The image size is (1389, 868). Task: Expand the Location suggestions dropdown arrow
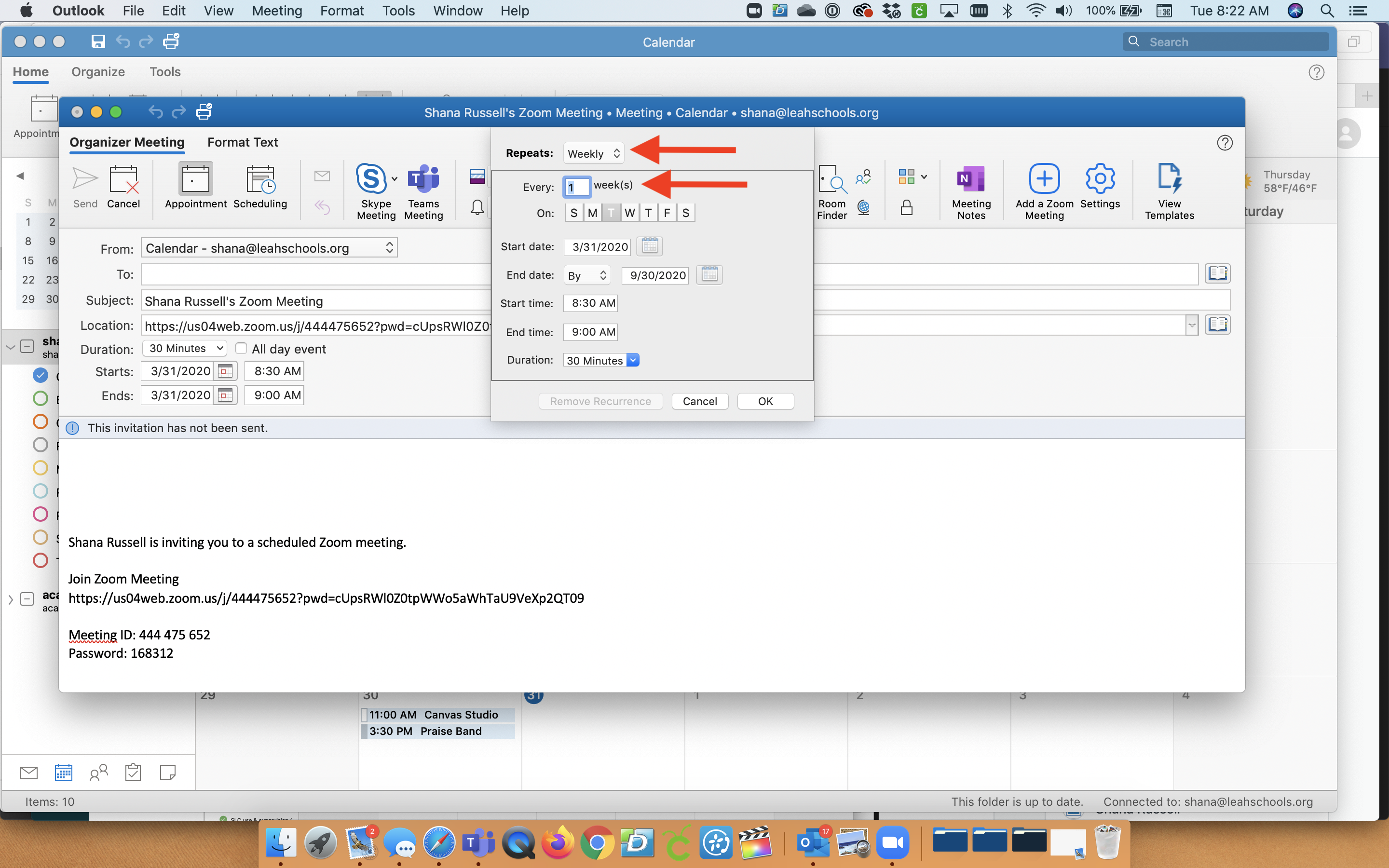pos(1192,325)
